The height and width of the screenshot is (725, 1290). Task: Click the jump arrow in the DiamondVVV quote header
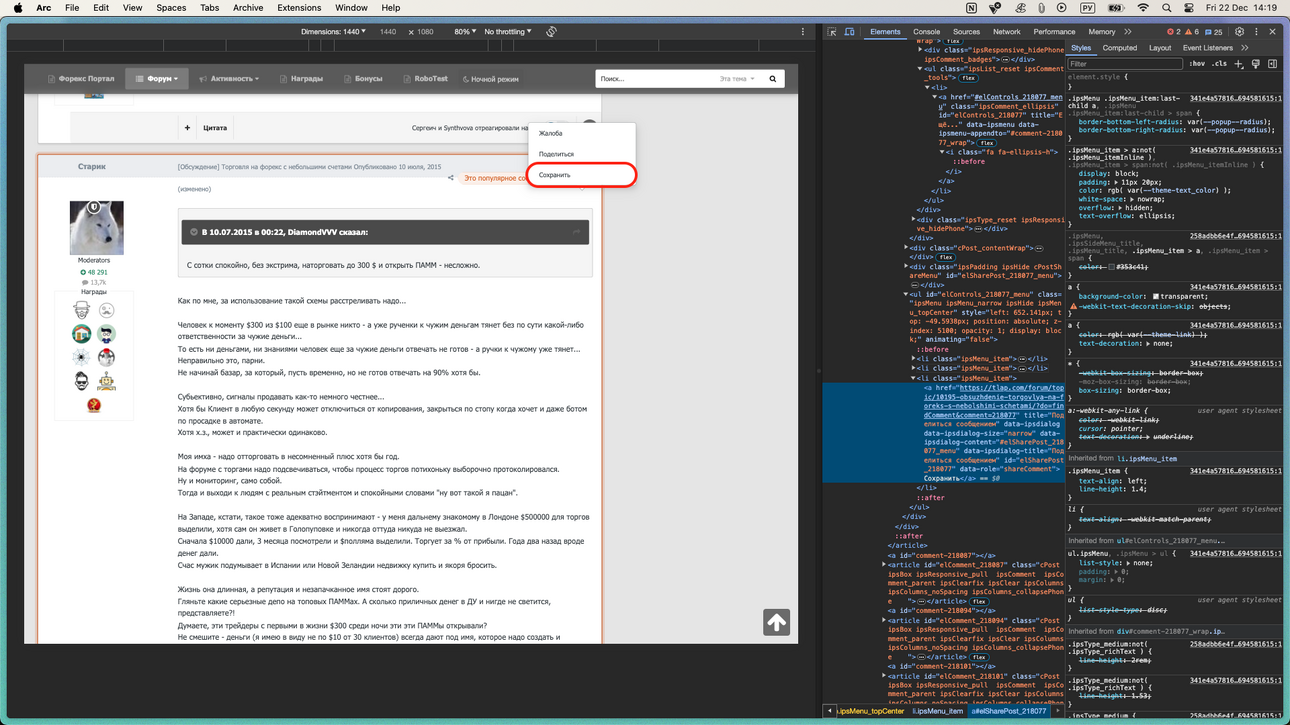coord(576,232)
